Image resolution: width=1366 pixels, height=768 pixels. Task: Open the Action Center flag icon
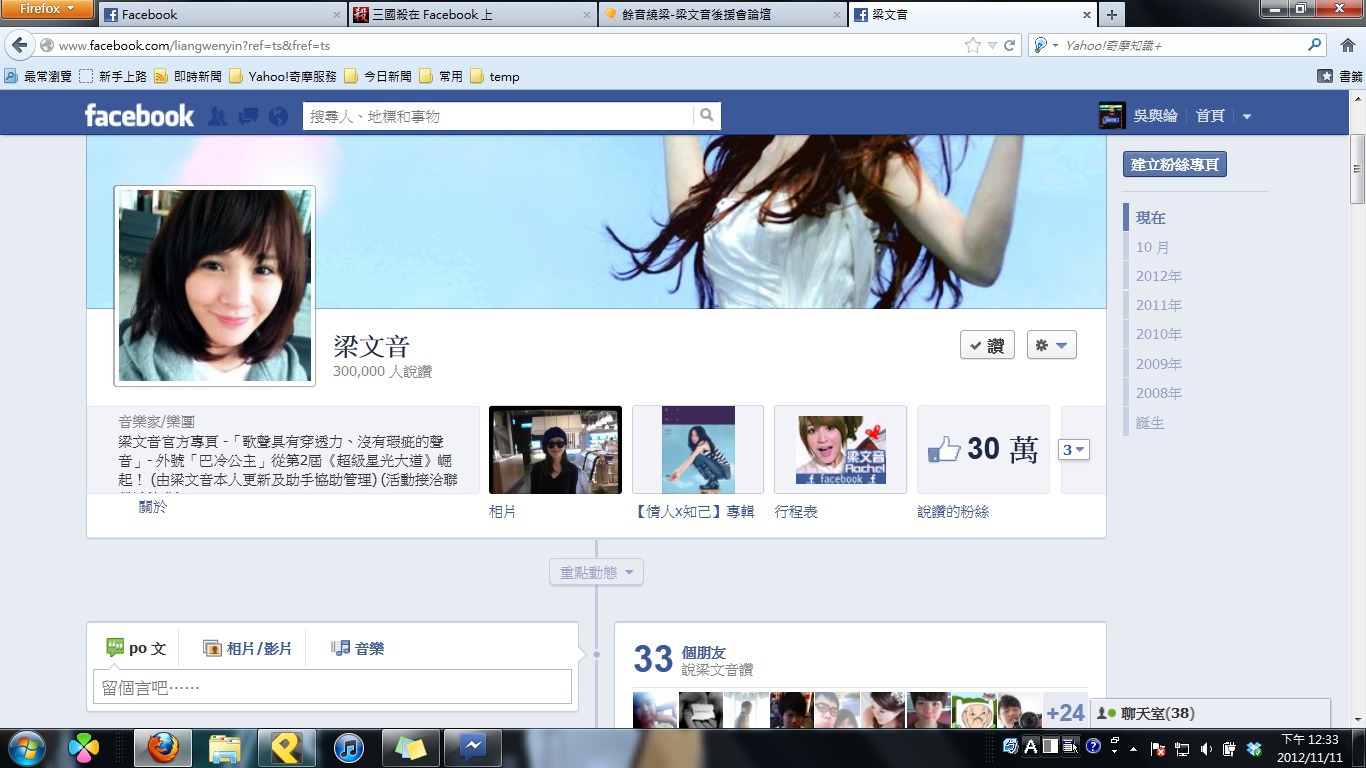[x=1158, y=748]
